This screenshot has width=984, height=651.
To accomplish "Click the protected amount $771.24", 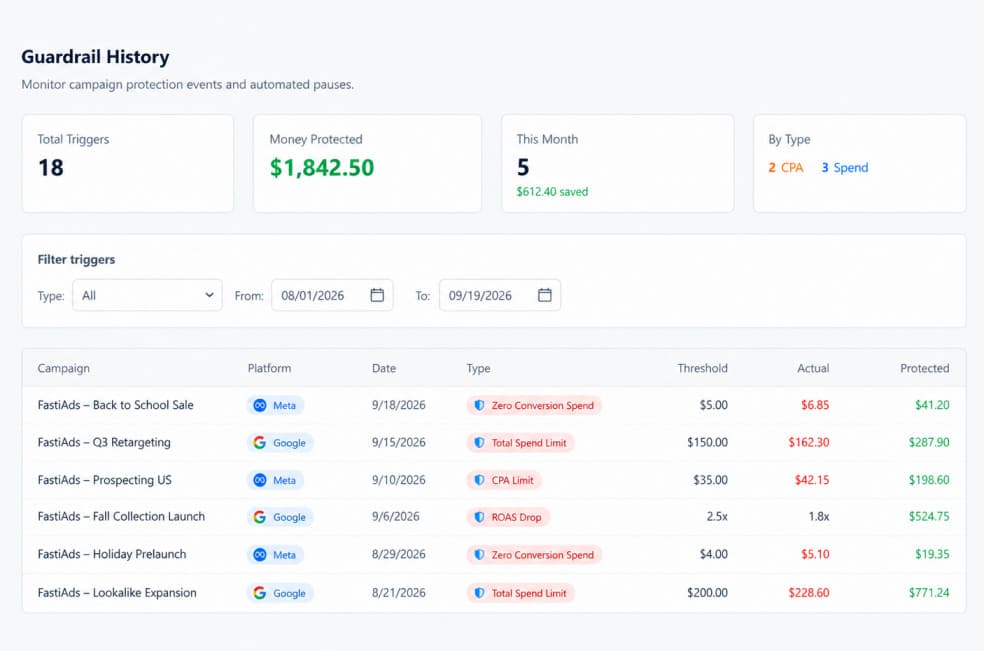I will (929, 593).
